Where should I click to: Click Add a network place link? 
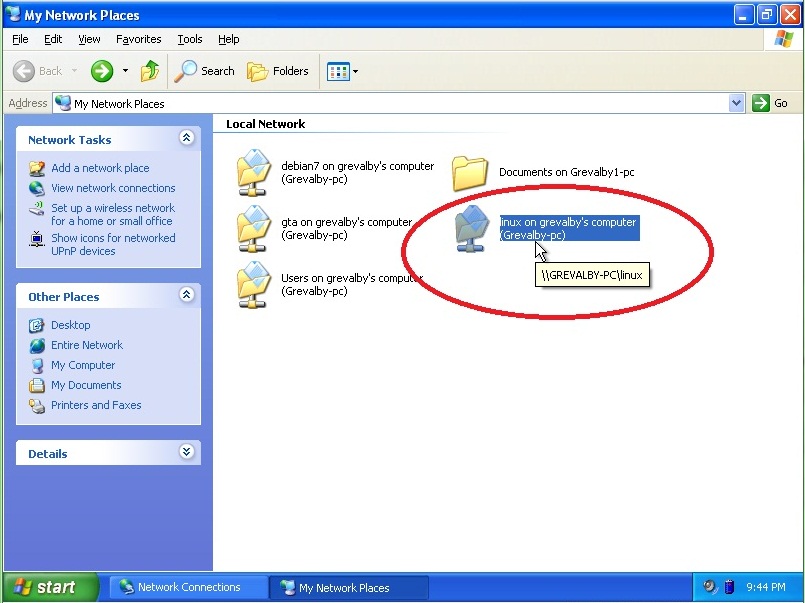point(100,168)
